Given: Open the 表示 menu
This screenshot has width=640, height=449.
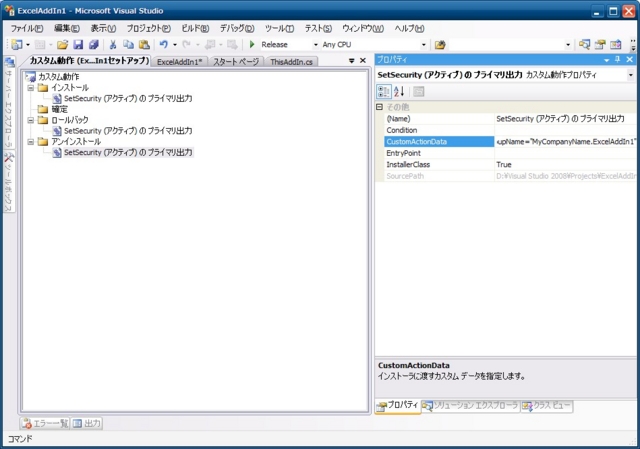Looking at the screenshot, I should tap(103, 28).
